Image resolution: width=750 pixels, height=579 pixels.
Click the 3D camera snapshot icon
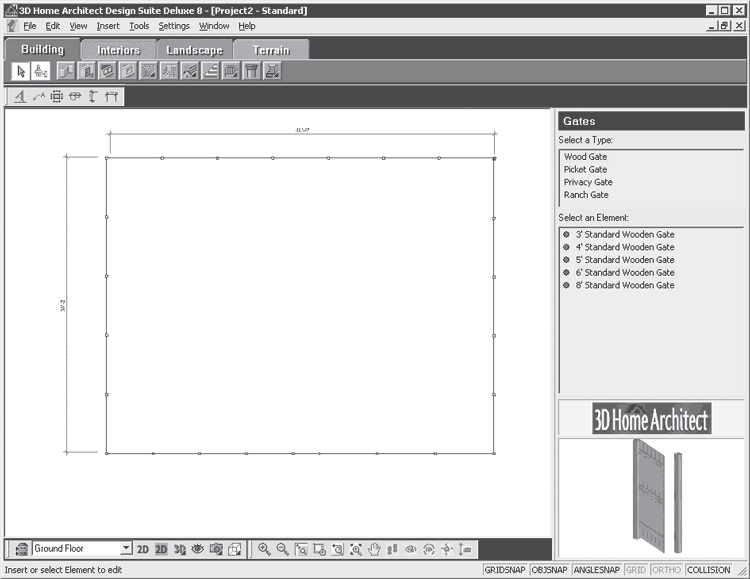(216, 549)
